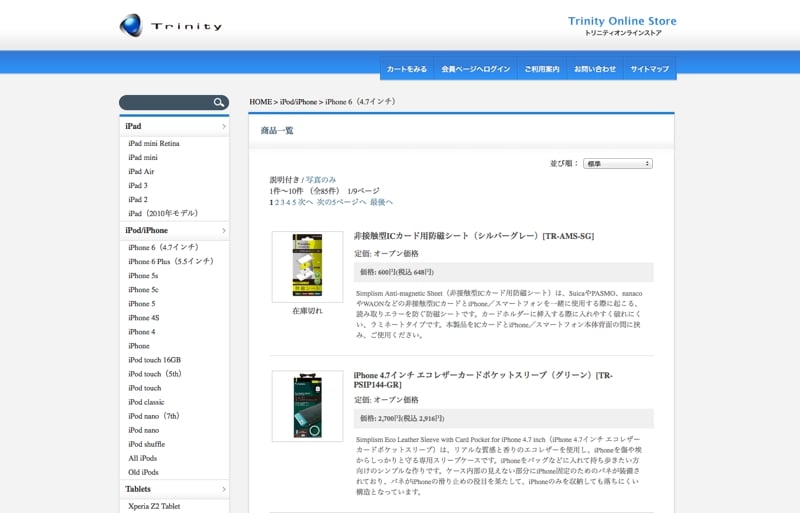This screenshot has height=513, width=800.
Task: Expand the iPod/iPhone category arrow
Action: point(223,231)
